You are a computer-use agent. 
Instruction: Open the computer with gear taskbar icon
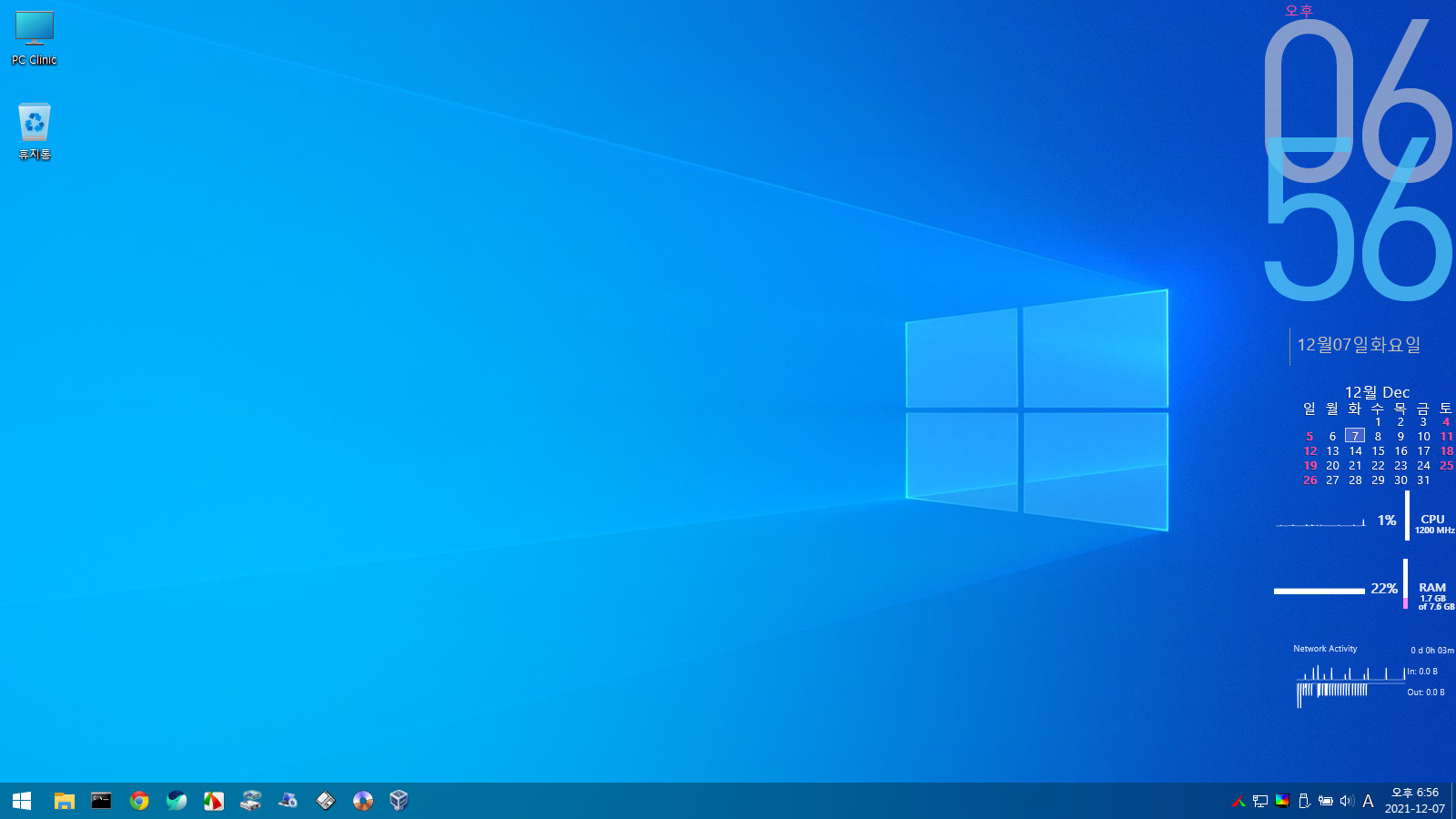tap(288, 801)
